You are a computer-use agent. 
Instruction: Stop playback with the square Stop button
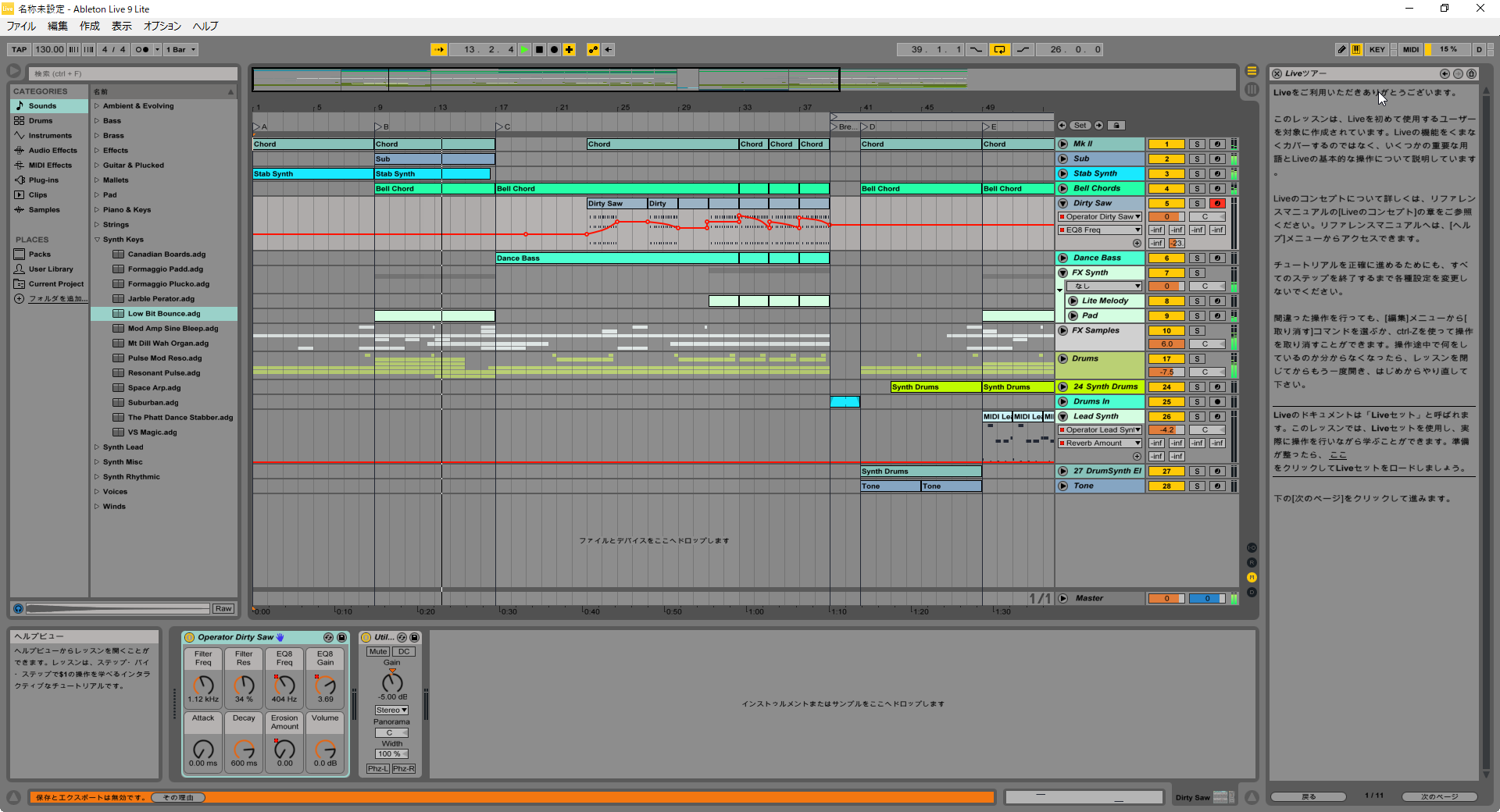click(539, 49)
